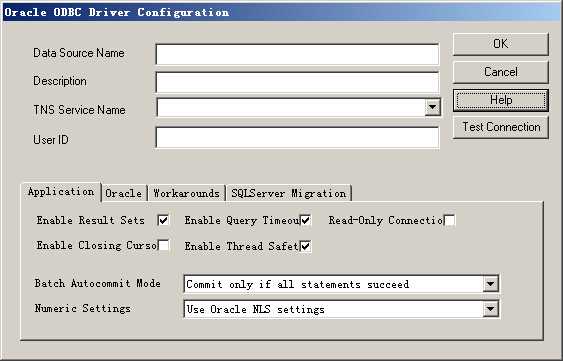Open the Oracle tab
The height and width of the screenshot is (361, 563).
(x=124, y=193)
